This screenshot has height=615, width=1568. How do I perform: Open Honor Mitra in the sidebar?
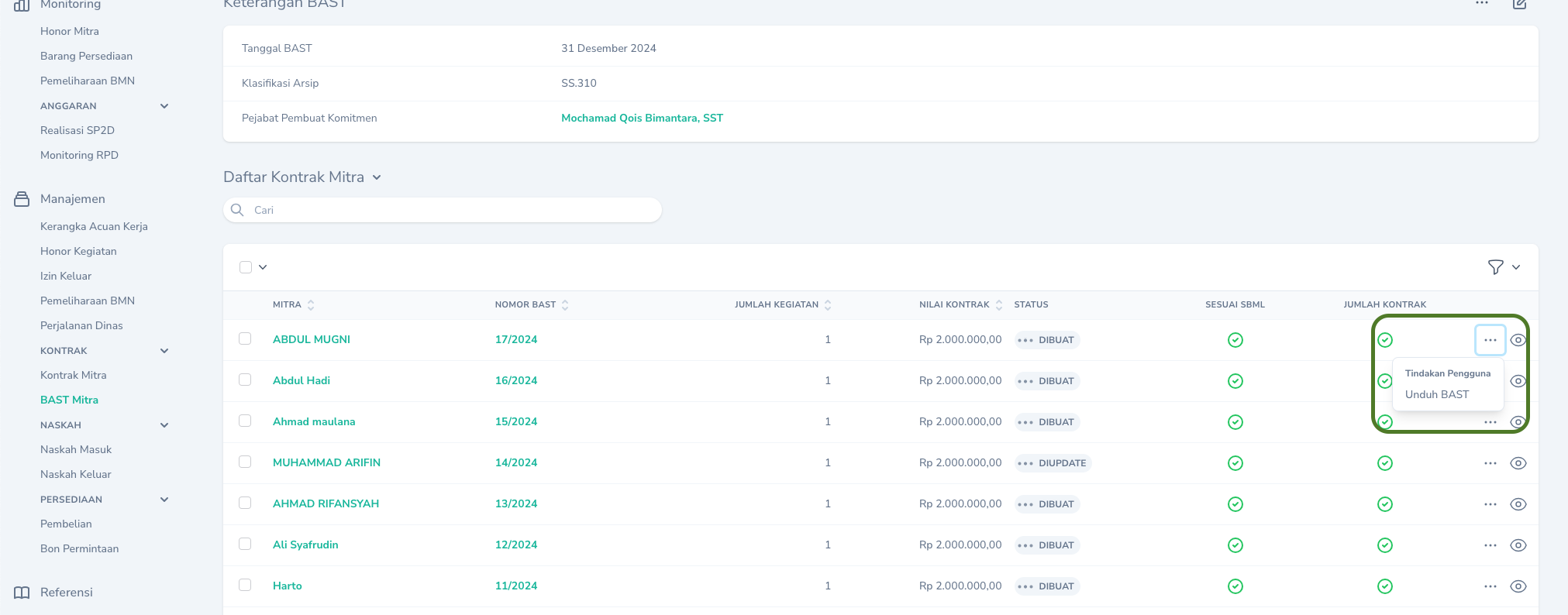(70, 32)
